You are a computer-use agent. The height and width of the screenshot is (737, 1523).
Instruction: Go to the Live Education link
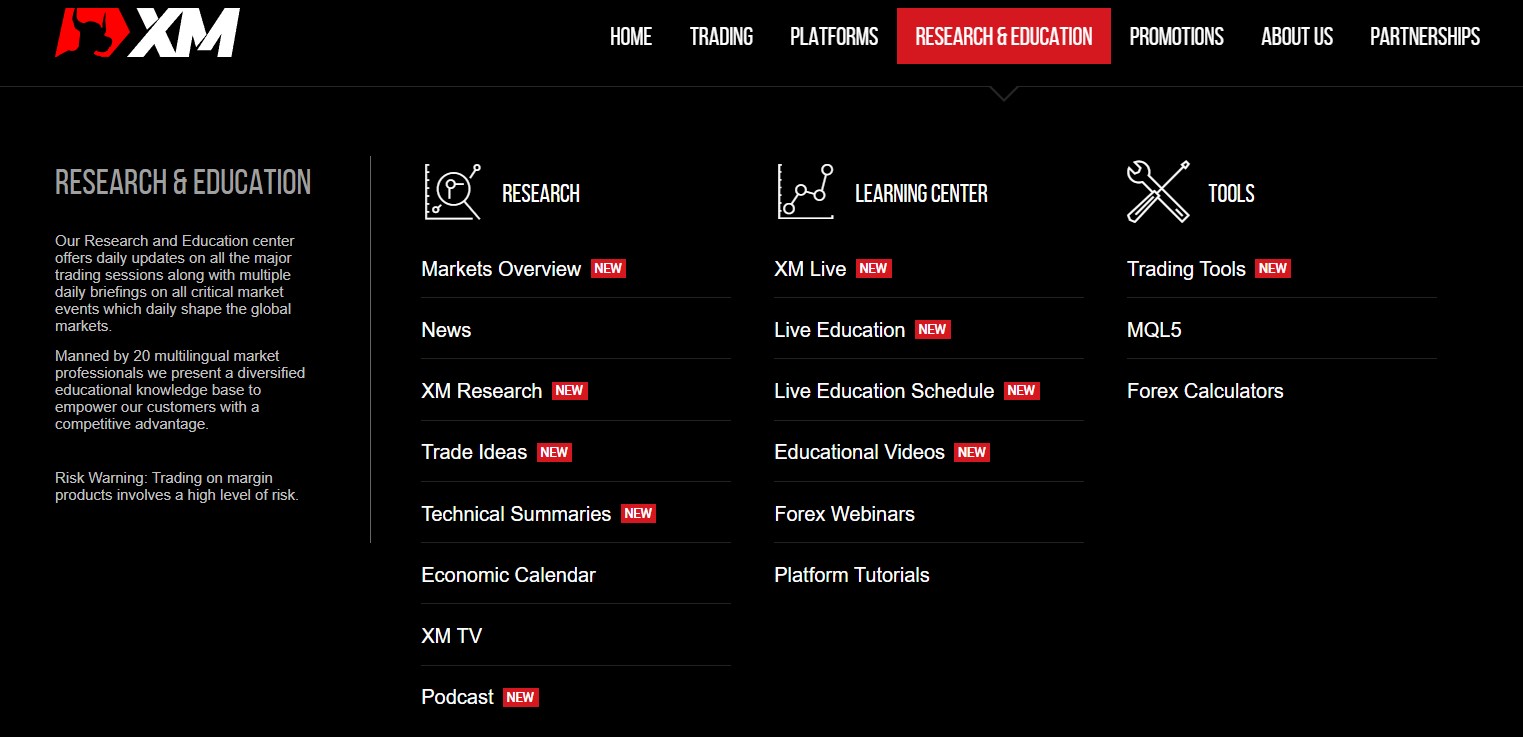click(x=840, y=330)
